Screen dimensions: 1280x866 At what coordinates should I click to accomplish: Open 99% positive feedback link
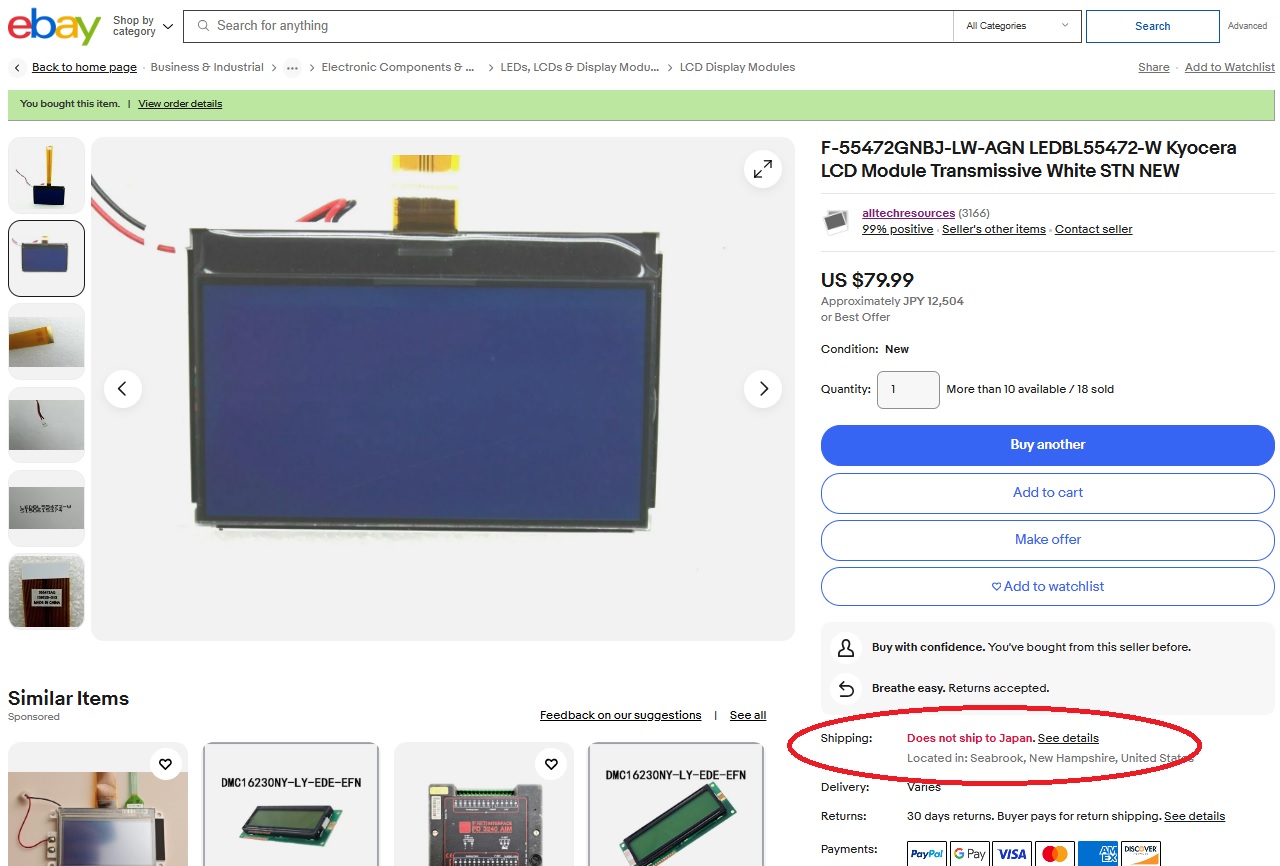coord(897,229)
